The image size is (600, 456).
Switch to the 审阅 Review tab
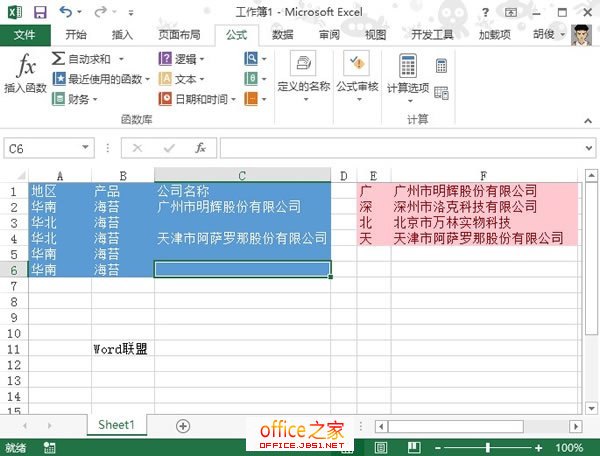(329, 35)
